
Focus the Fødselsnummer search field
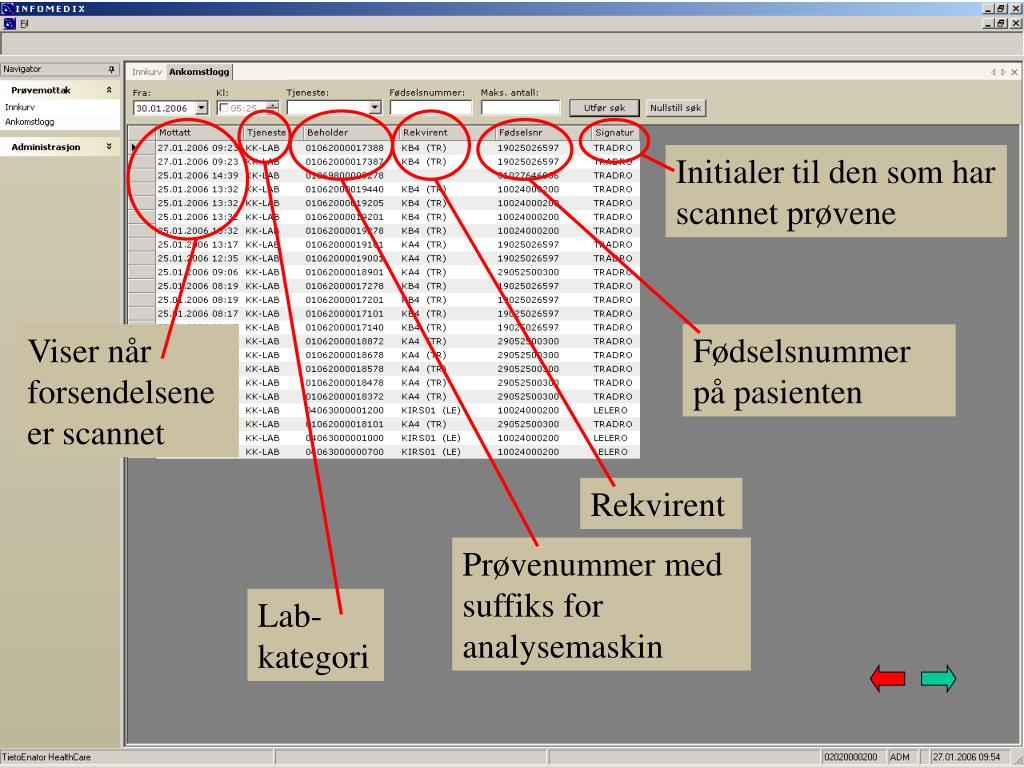430,108
